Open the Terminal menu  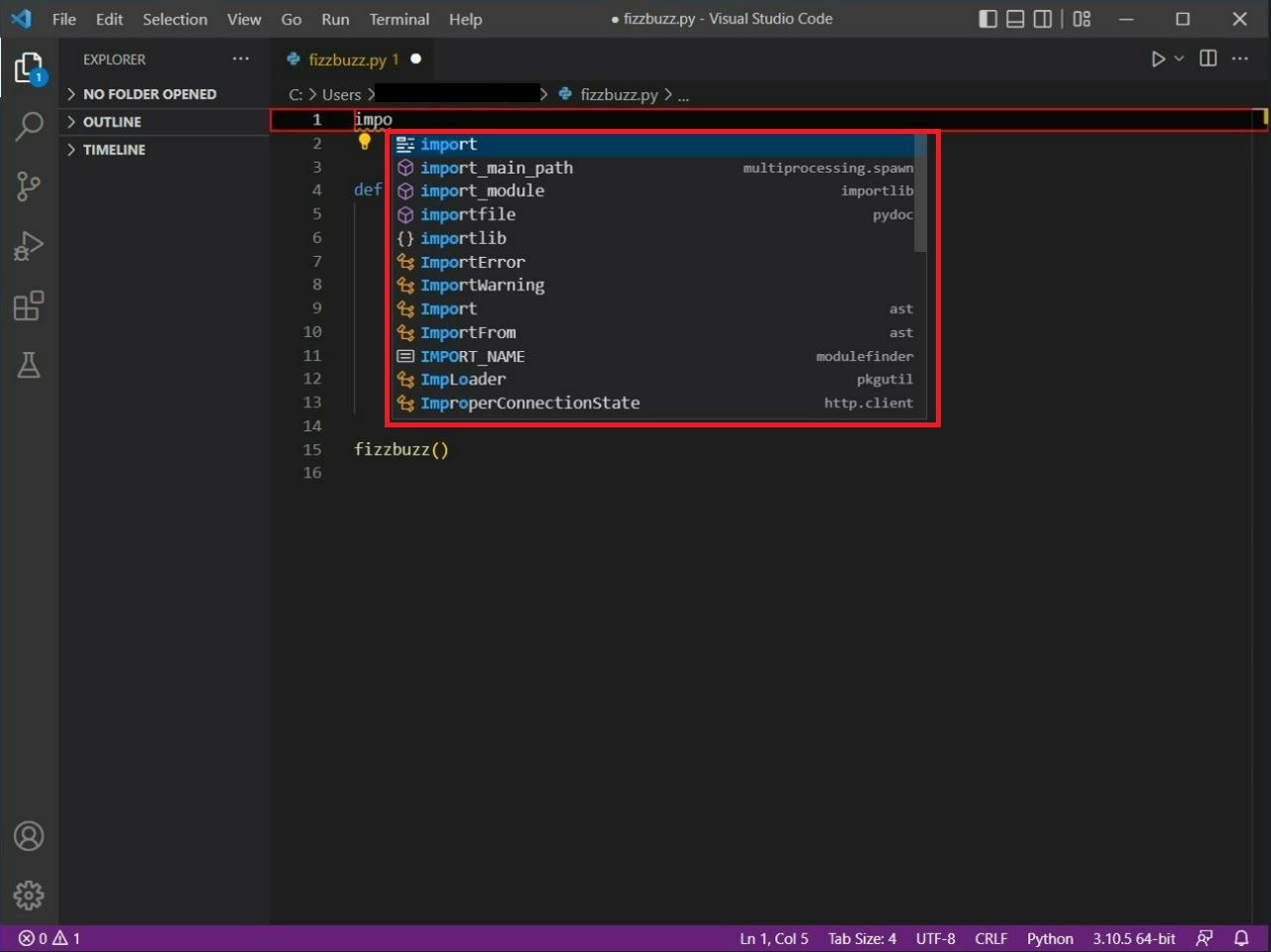click(400, 19)
